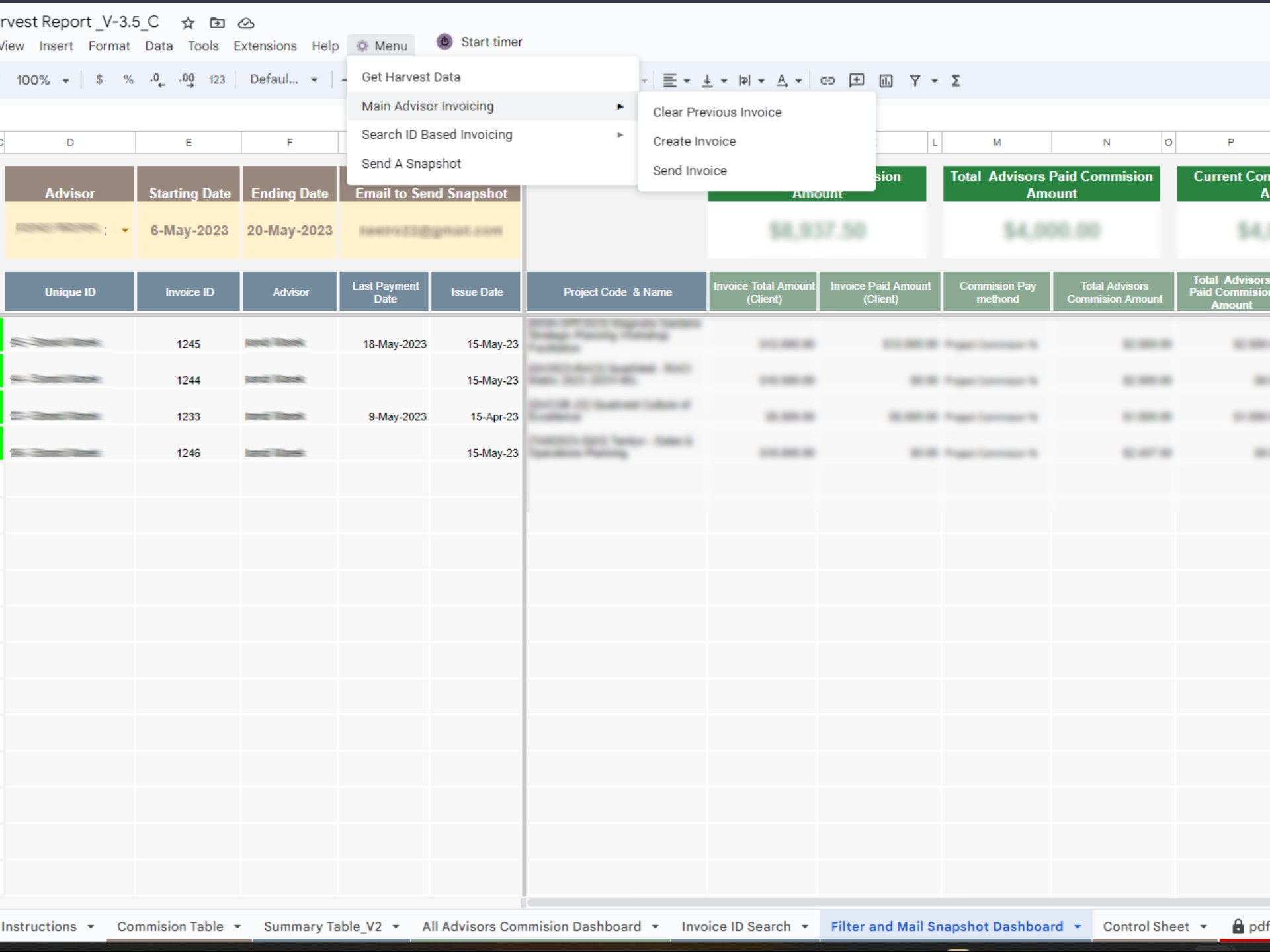Open the Tools menu

click(203, 46)
